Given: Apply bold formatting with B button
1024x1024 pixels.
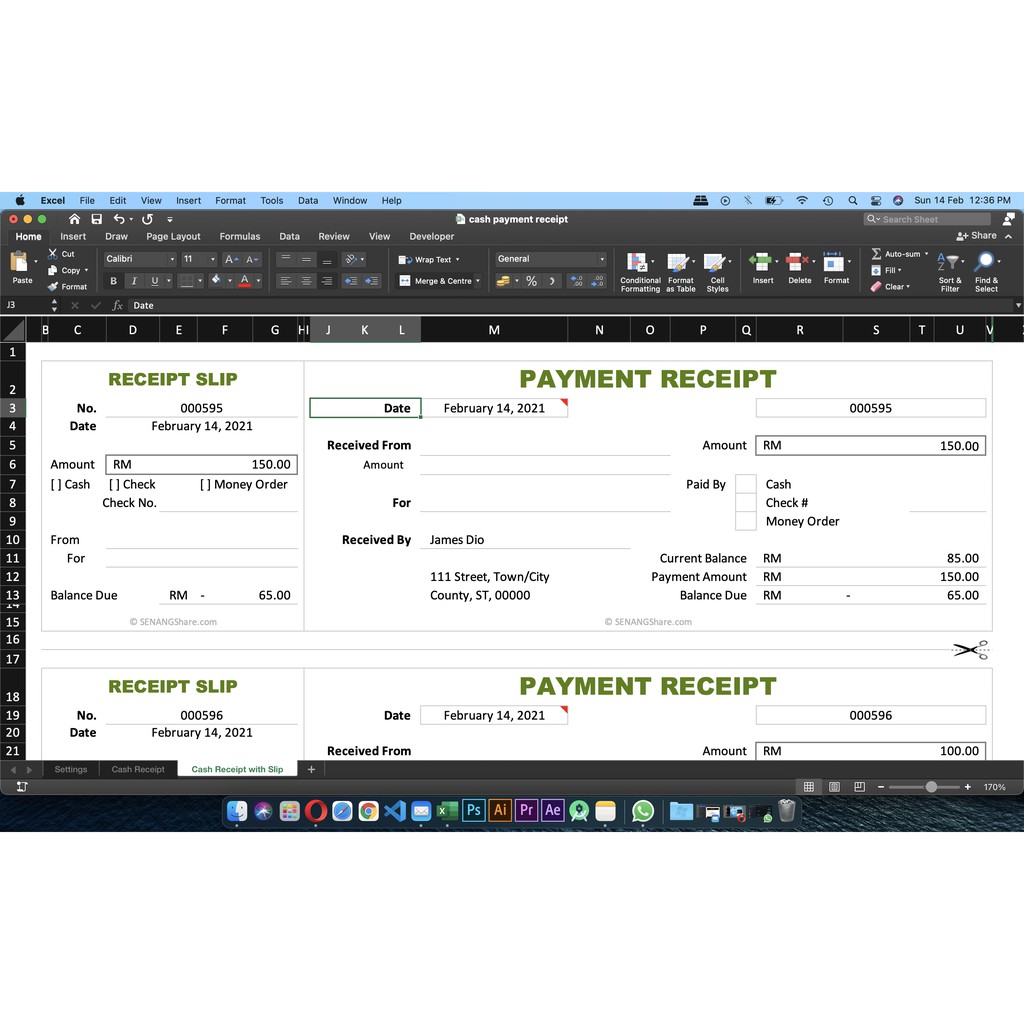Looking at the screenshot, I should click(x=113, y=281).
